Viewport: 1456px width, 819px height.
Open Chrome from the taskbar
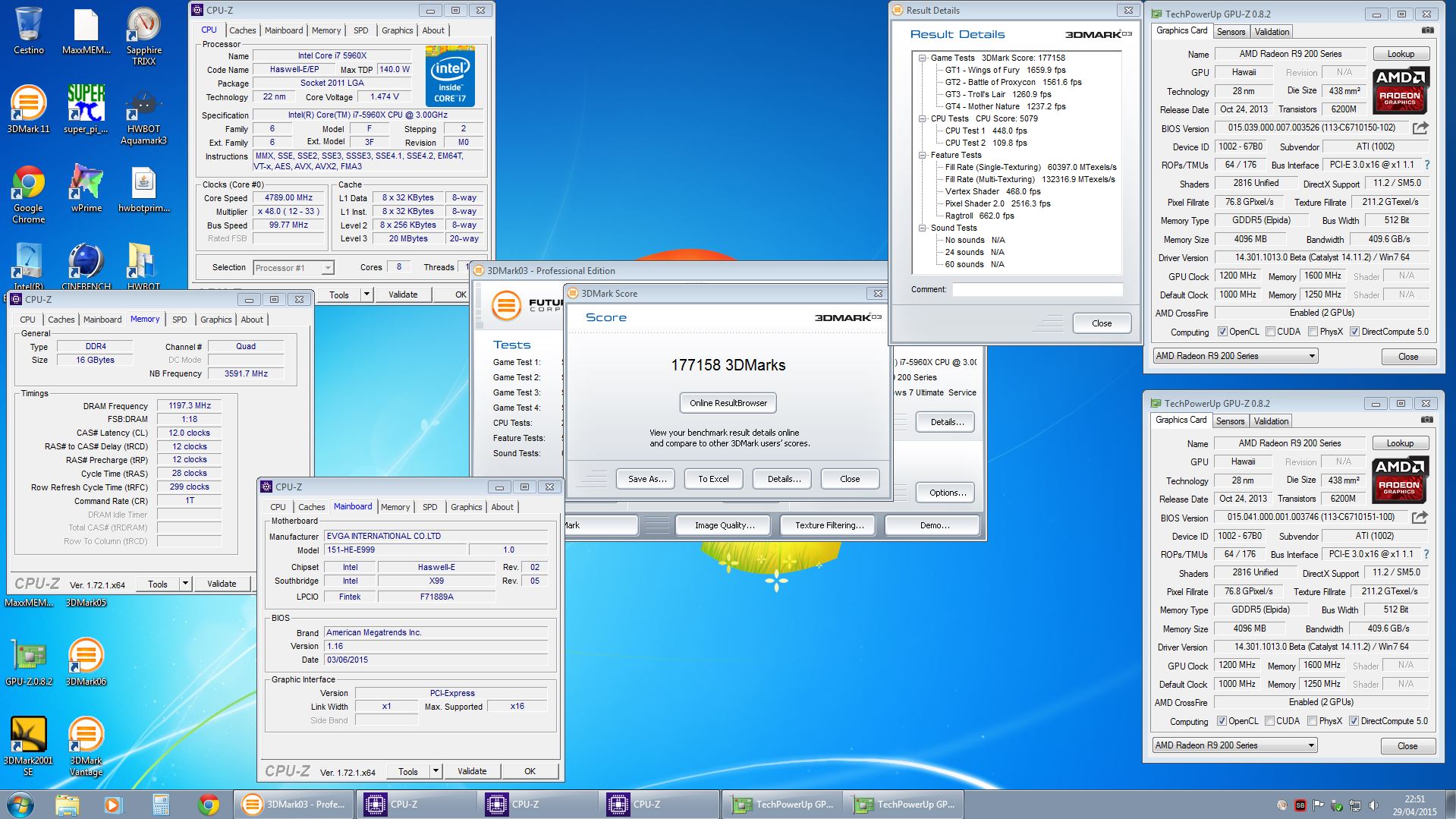[x=209, y=805]
